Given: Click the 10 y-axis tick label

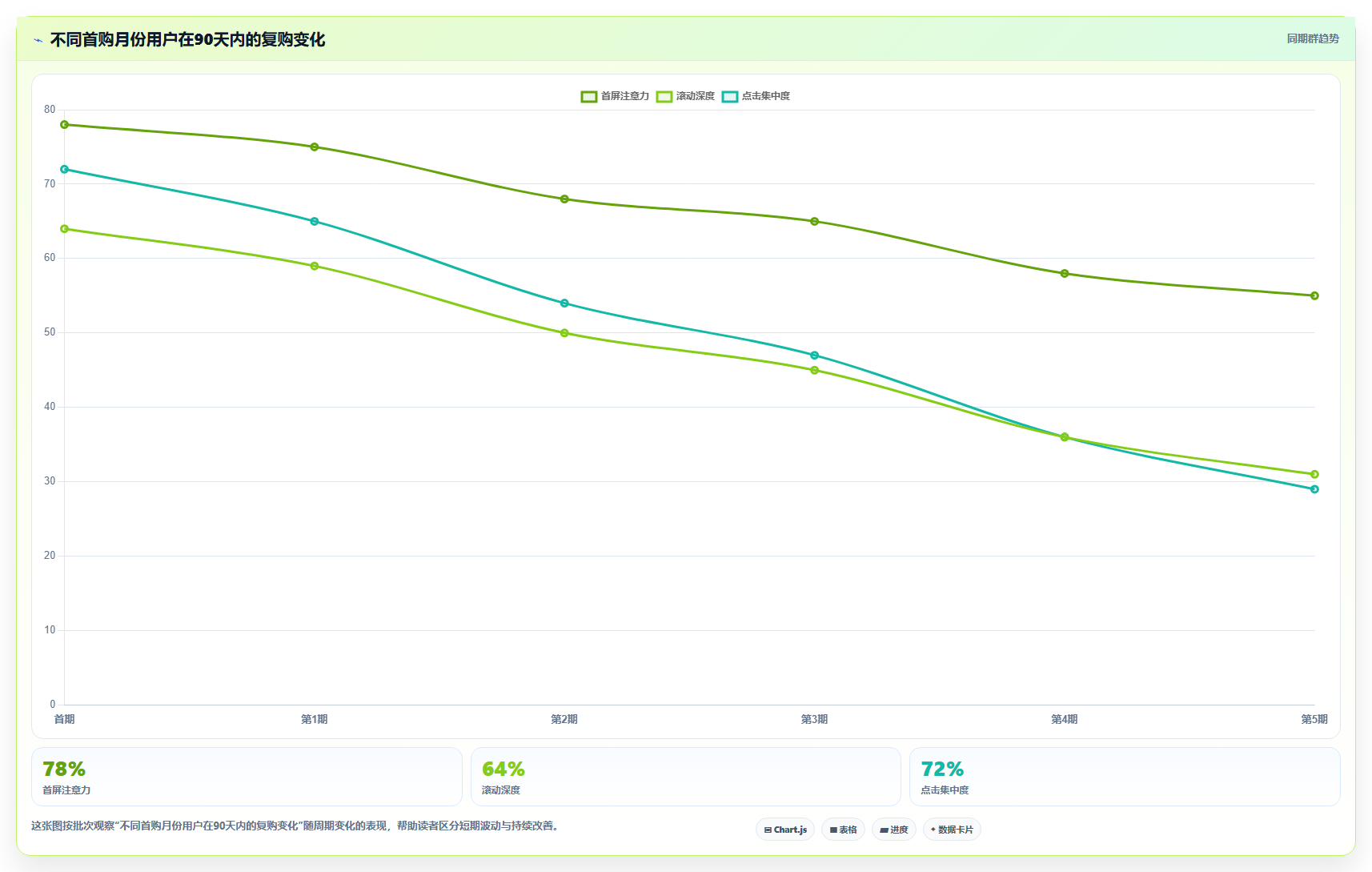Looking at the screenshot, I should click(x=50, y=630).
